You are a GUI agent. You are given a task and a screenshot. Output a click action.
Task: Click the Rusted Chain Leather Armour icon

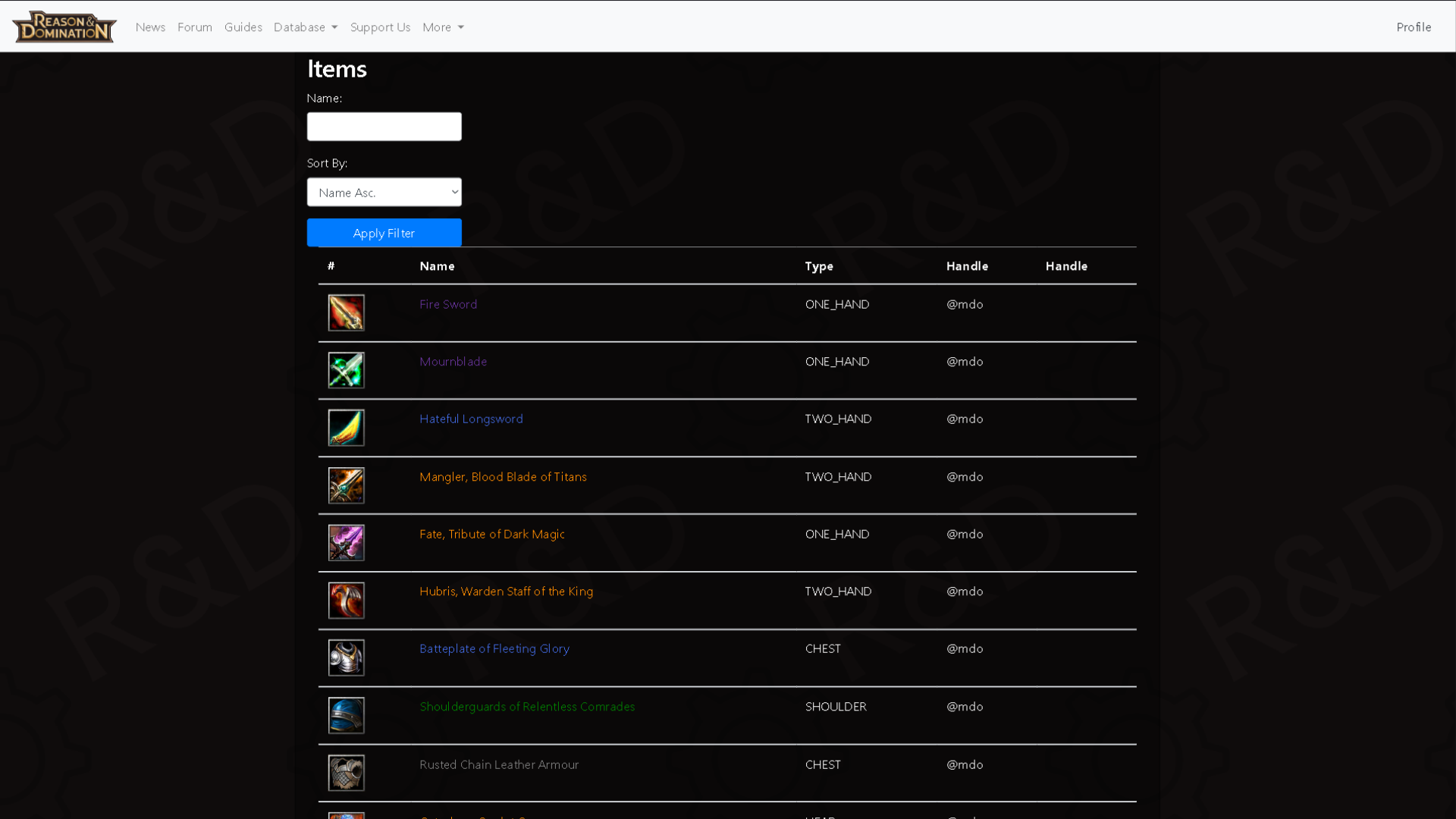pos(346,773)
